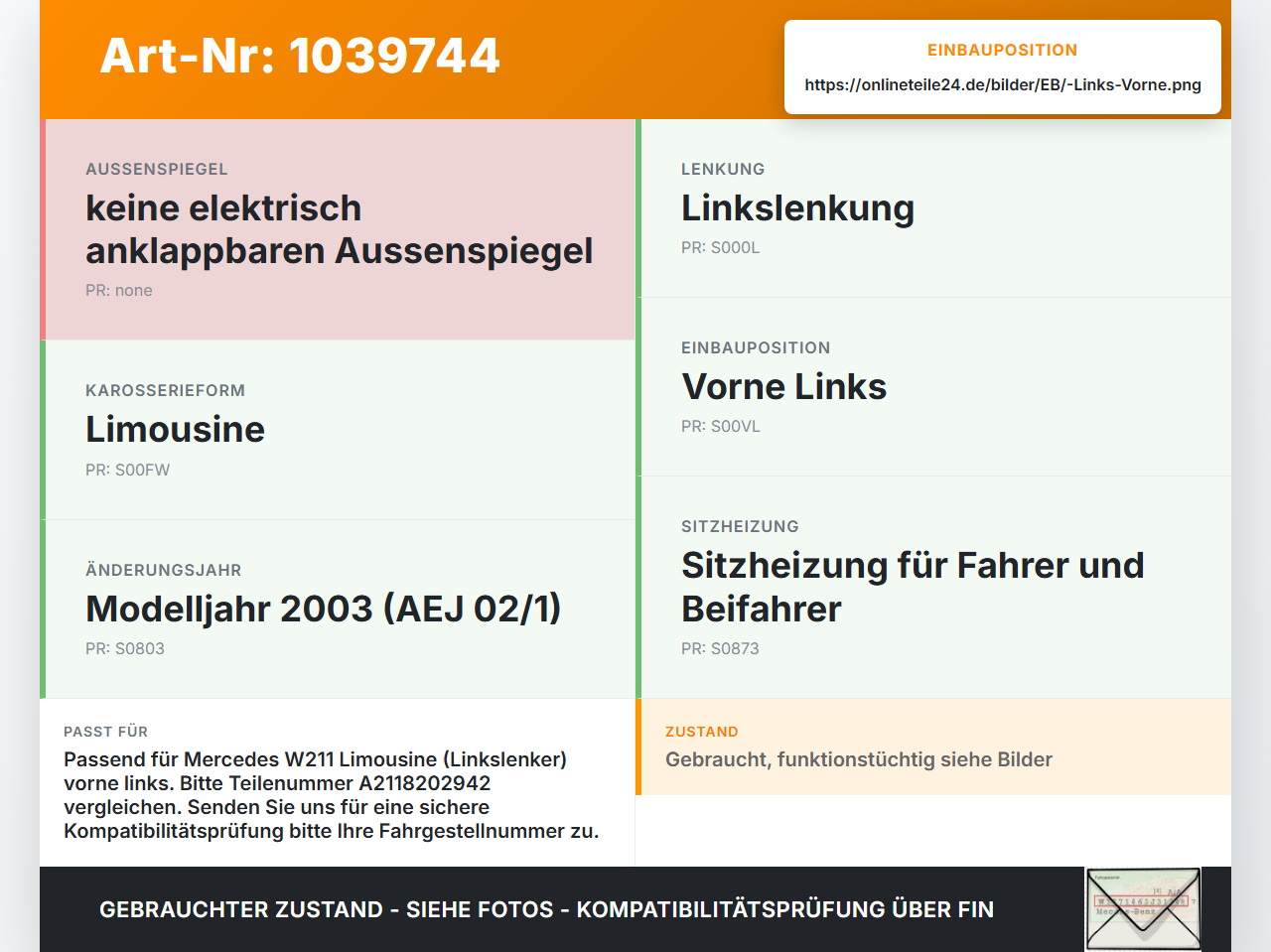Select the Linkslenkung card
This screenshot has width=1271, height=952.
click(933, 208)
